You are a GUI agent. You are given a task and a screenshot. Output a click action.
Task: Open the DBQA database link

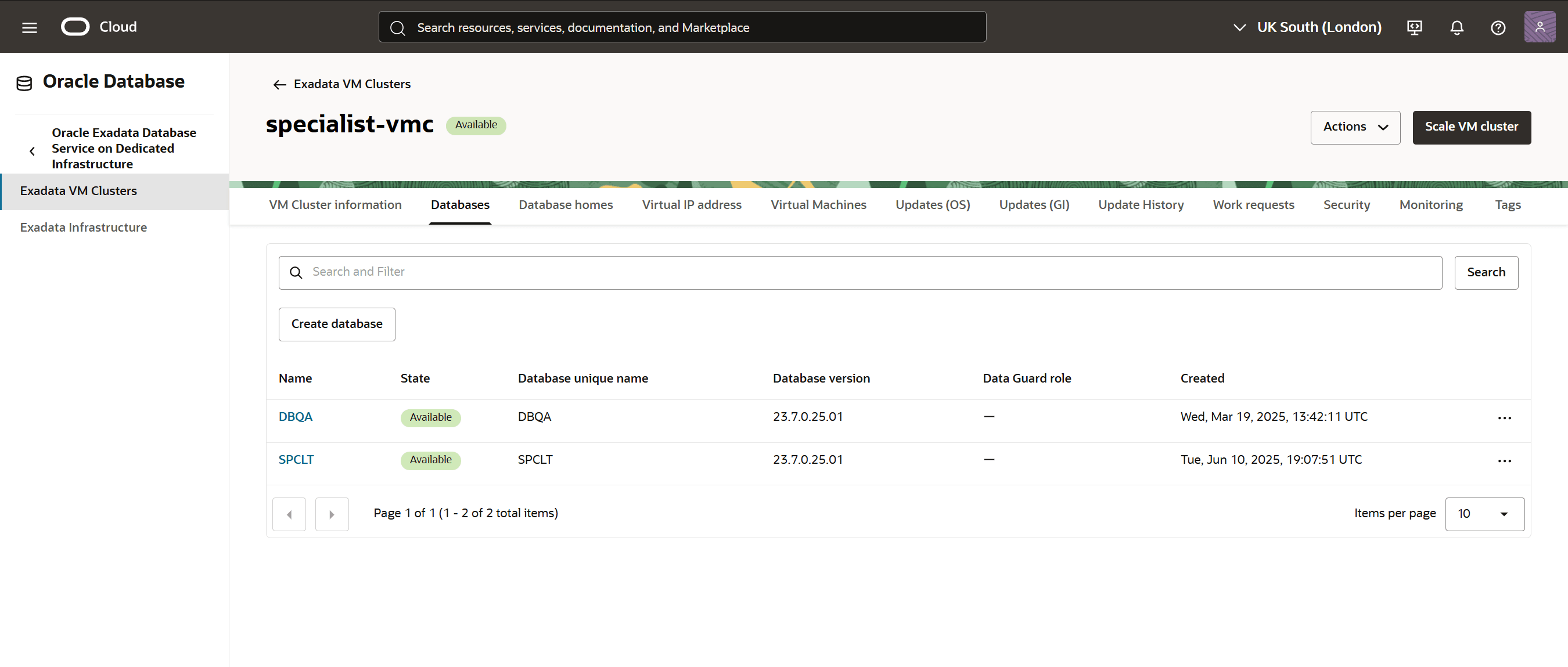(295, 416)
